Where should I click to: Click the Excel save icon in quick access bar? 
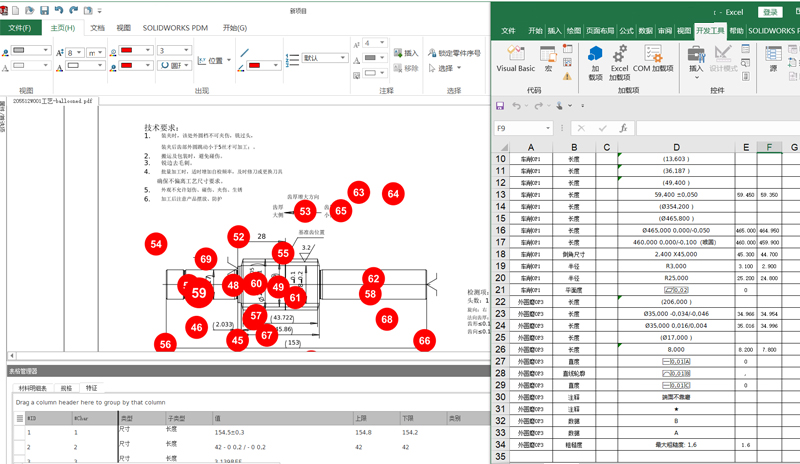click(x=500, y=105)
